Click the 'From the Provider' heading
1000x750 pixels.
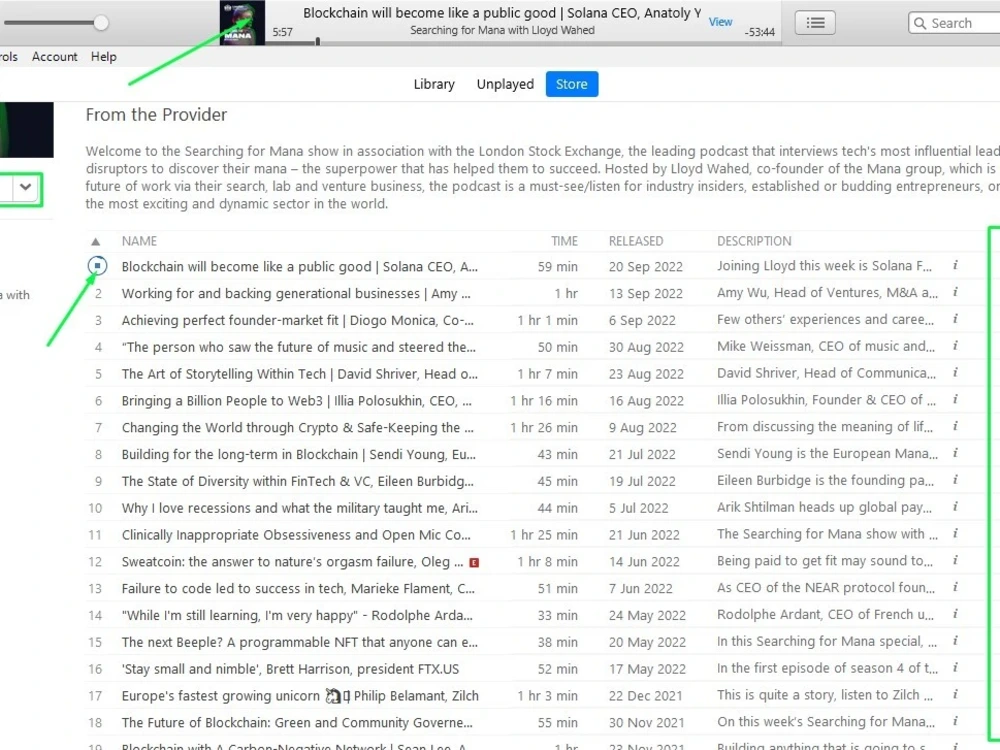pyautogui.click(x=156, y=115)
